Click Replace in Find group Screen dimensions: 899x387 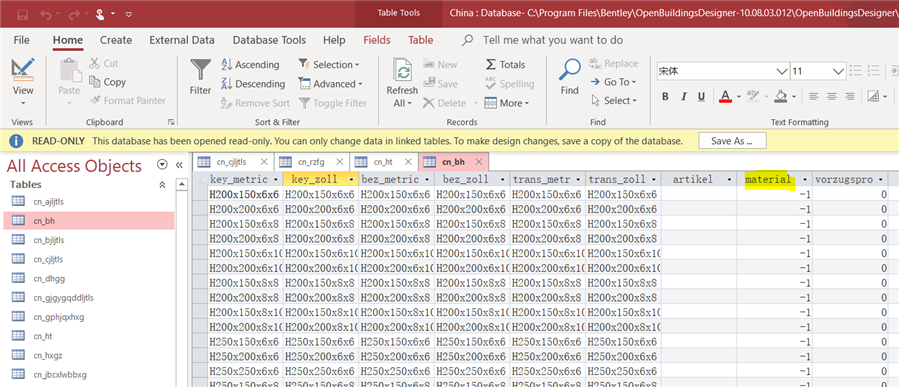tap(613, 64)
